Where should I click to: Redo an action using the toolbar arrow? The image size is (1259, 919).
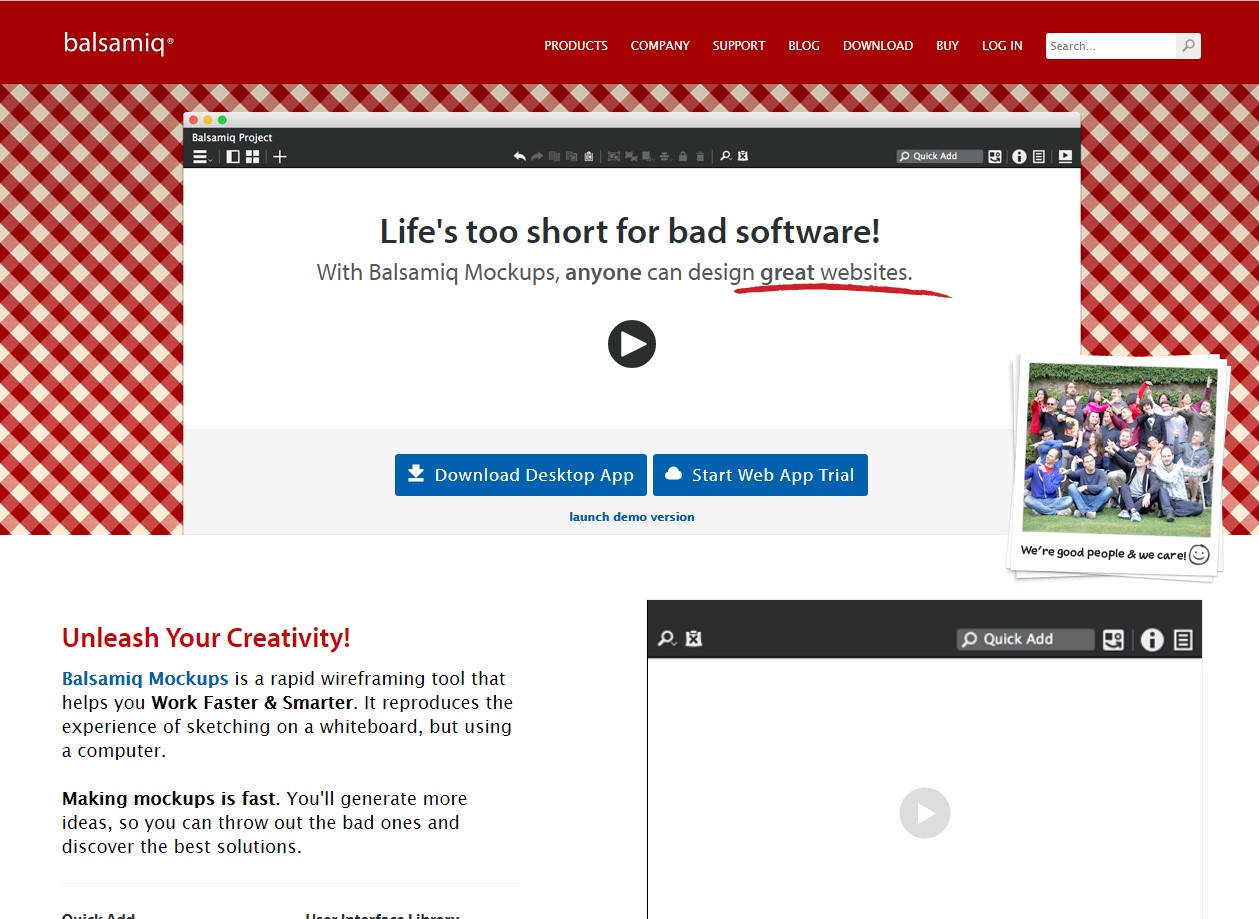(x=536, y=156)
